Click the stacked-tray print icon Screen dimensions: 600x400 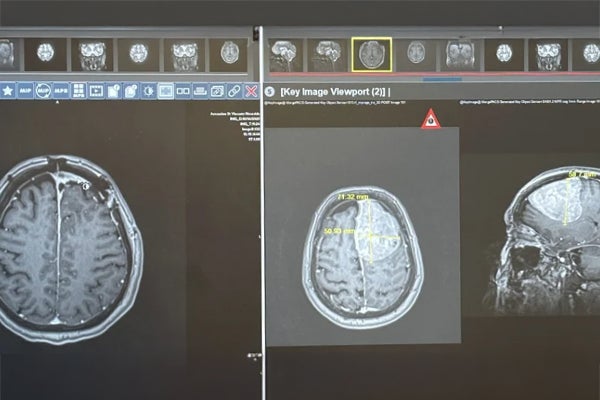tap(200, 91)
